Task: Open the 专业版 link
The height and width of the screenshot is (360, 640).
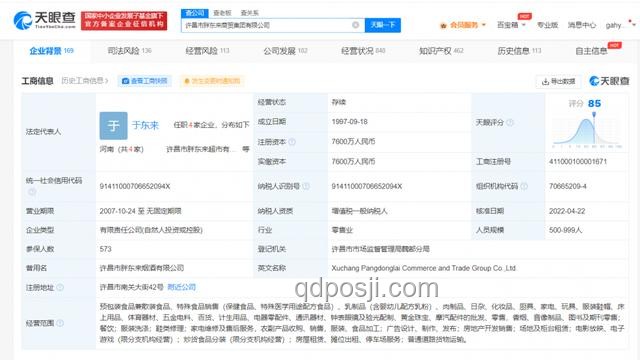Action: [547, 25]
